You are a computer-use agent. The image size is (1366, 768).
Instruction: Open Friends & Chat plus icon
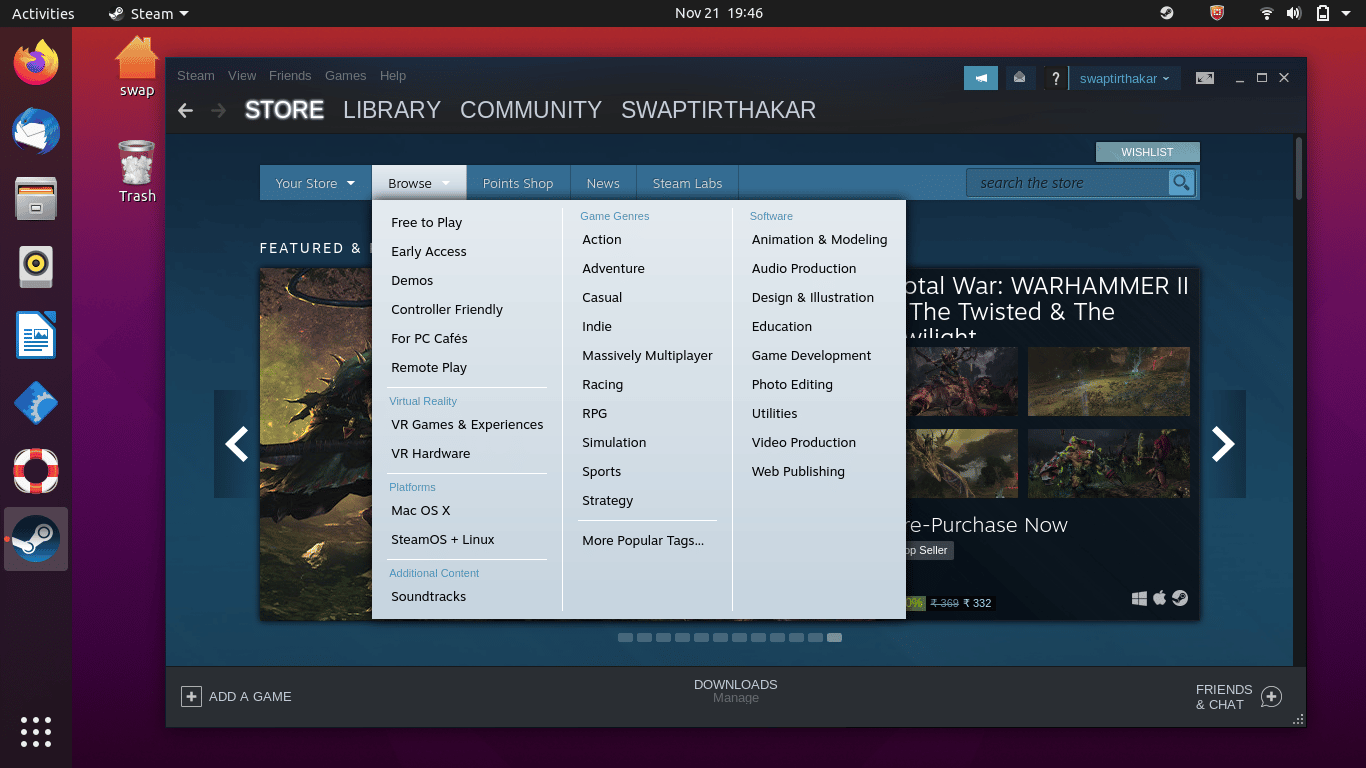[x=1271, y=696]
